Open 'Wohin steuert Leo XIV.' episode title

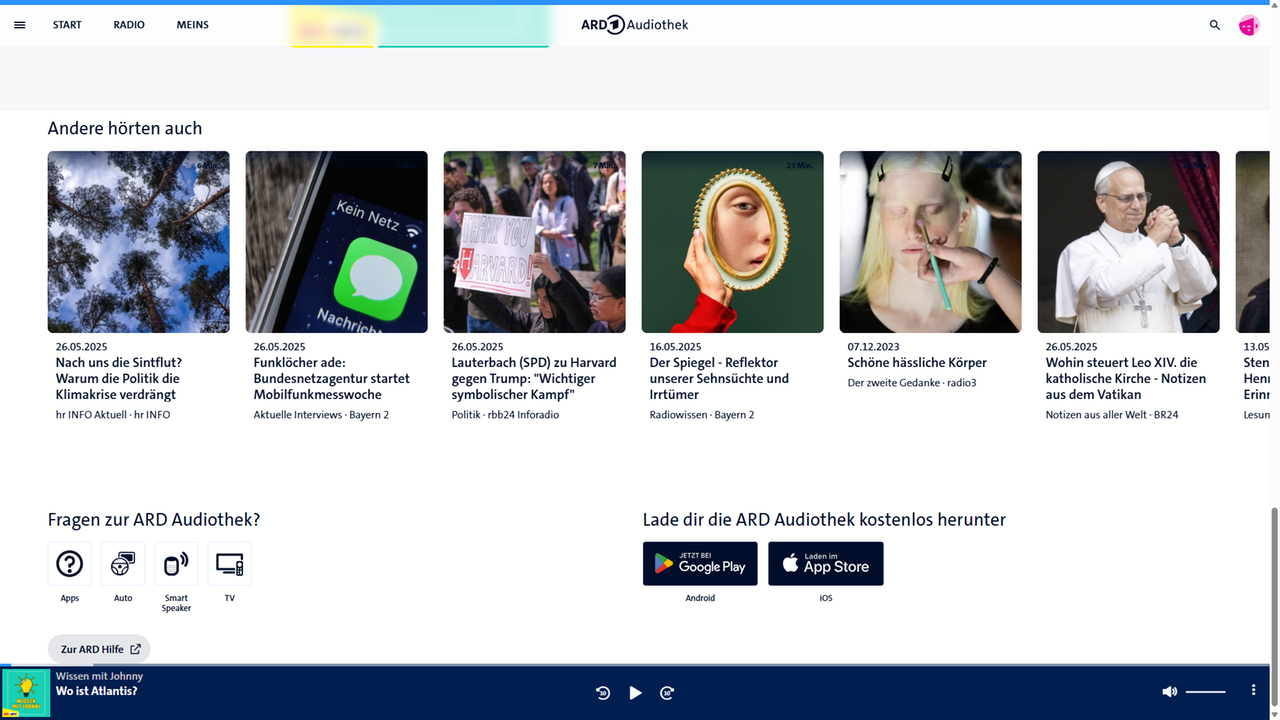pos(1126,379)
